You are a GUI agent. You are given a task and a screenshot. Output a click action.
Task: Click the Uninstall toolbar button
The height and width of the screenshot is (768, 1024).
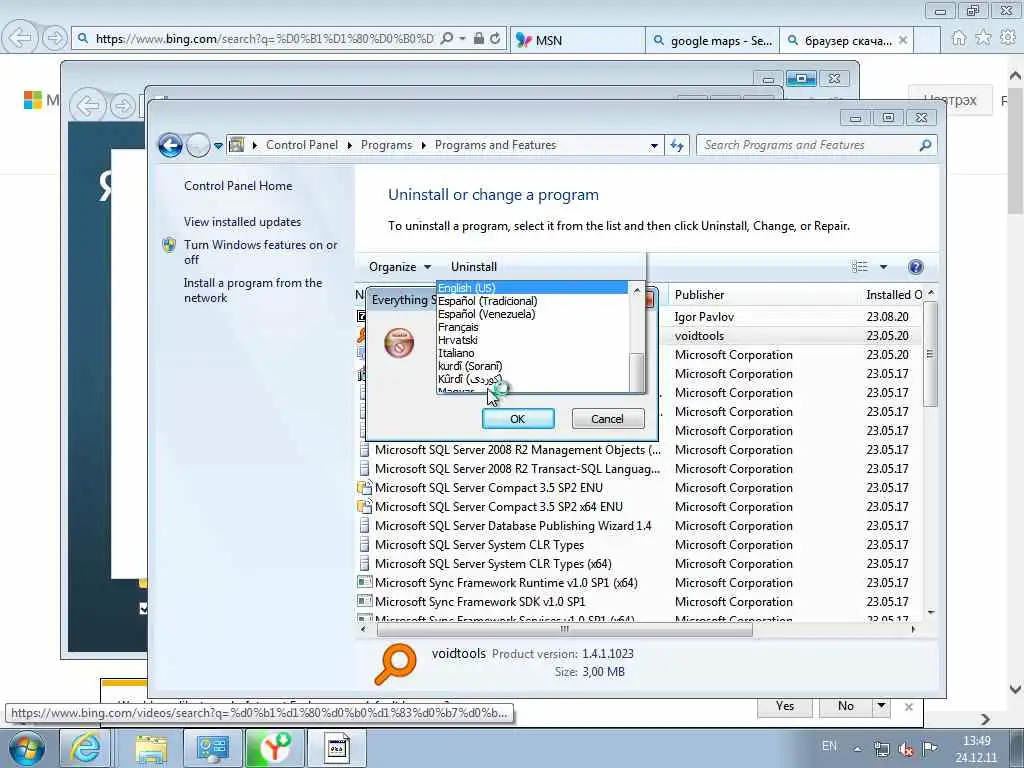click(x=473, y=266)
